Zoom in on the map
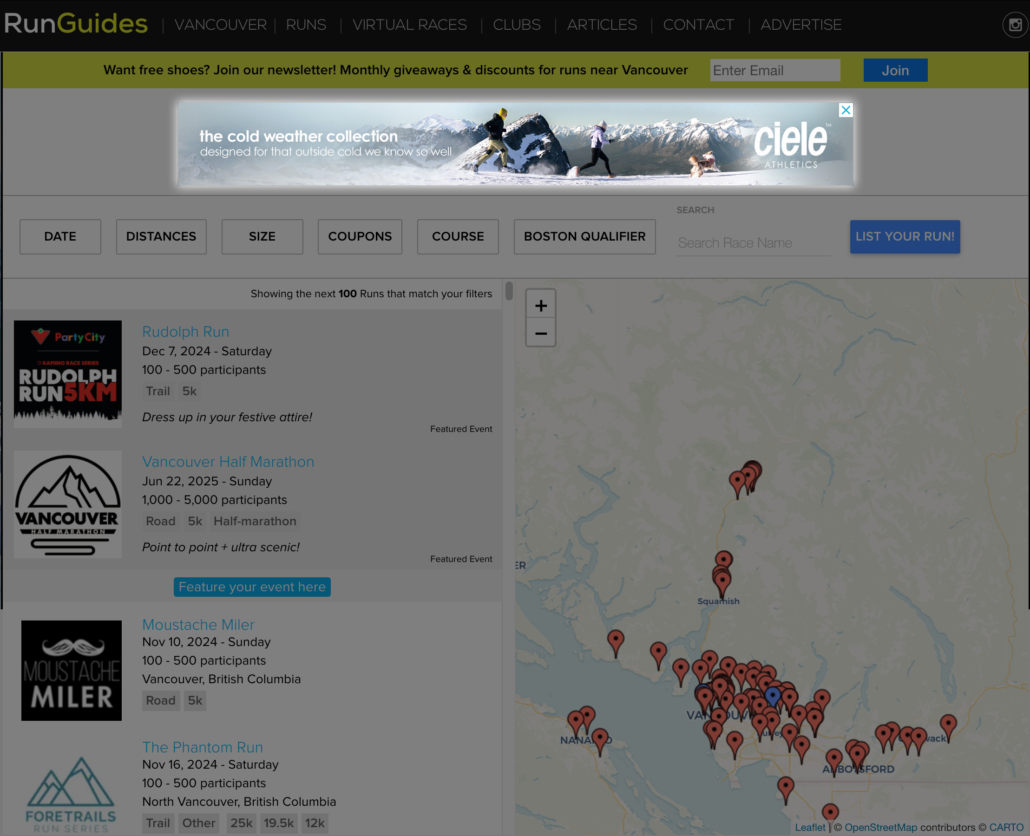The image size is (1030, 836). (x=541, y=305)
